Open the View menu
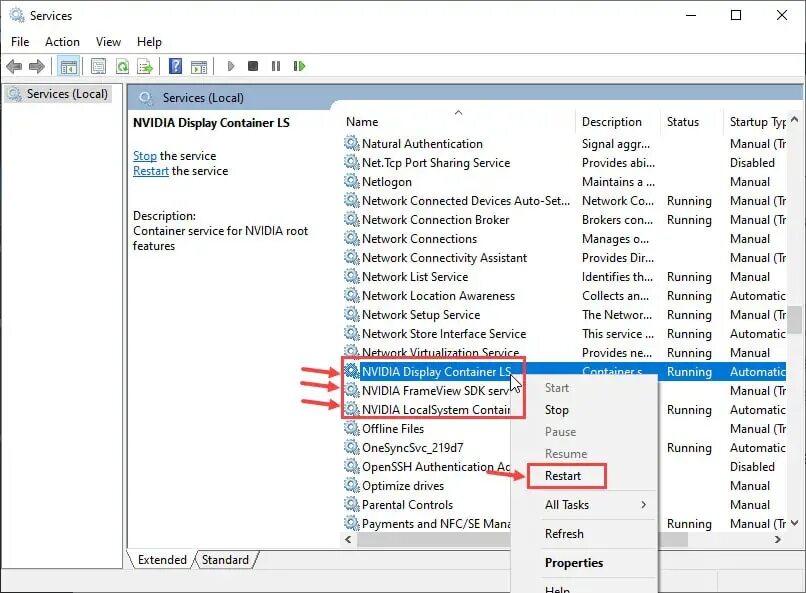The height and width of the screenshot is (593, 806). tap(108, 42)
